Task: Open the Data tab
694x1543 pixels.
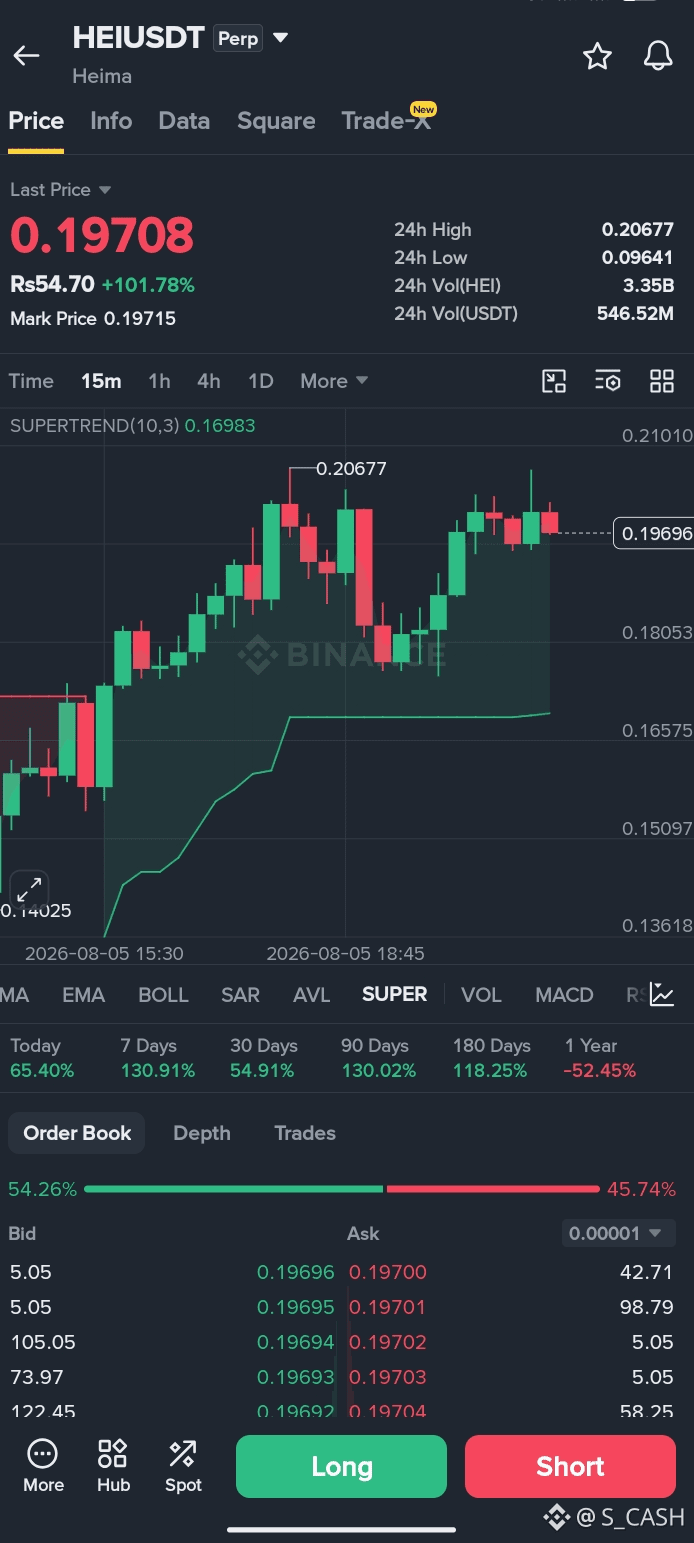Action: pos(184,121)
